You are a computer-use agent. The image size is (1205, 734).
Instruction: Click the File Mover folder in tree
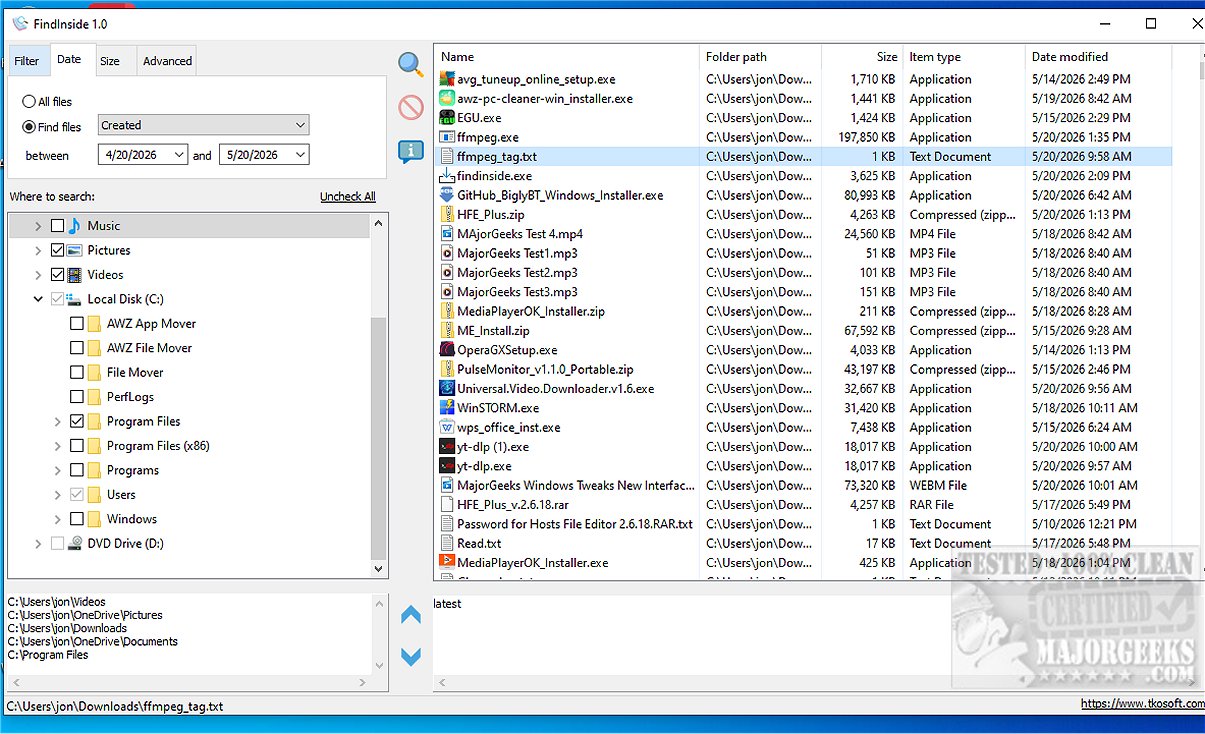click(135, 373)
